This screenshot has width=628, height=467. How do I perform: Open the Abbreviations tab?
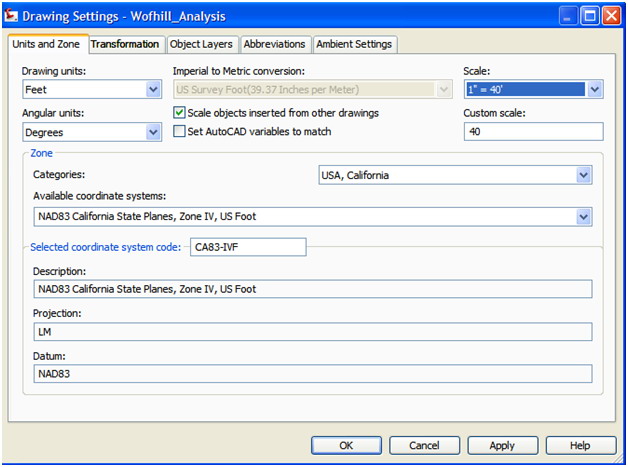point(274,44)
